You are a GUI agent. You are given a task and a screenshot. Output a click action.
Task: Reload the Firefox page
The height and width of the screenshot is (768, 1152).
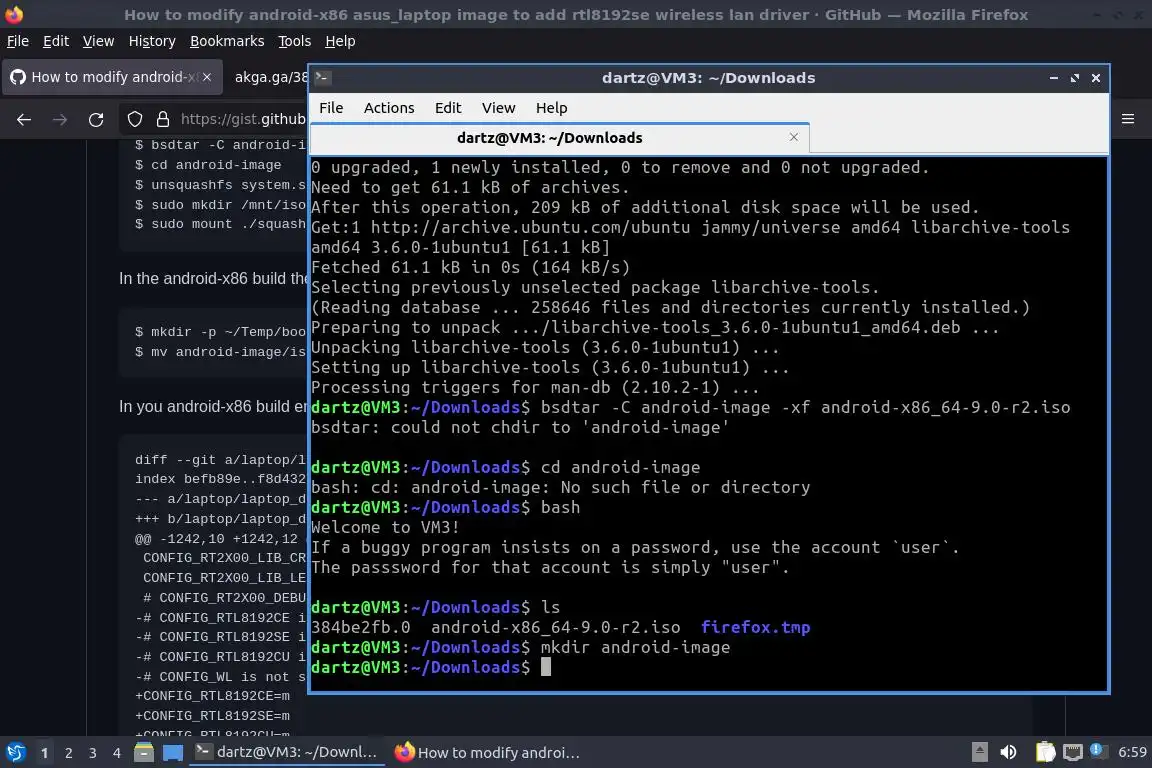coord(96,119)
